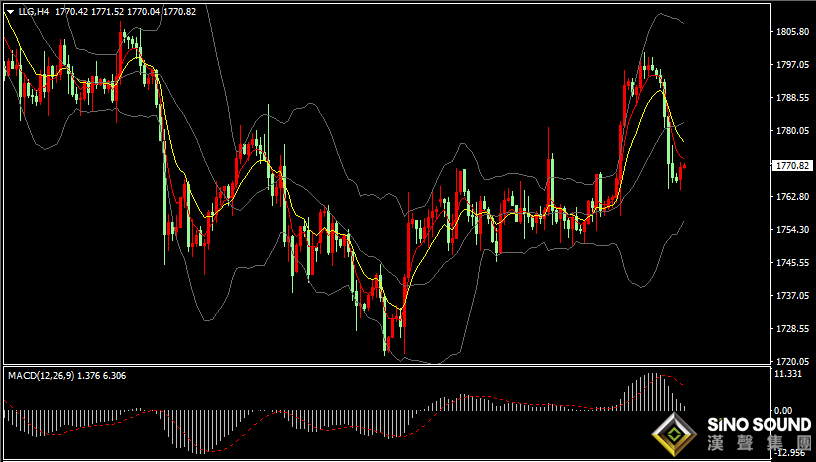Click the triangle arrow beside LLG,H4

(x=10, y=11)
